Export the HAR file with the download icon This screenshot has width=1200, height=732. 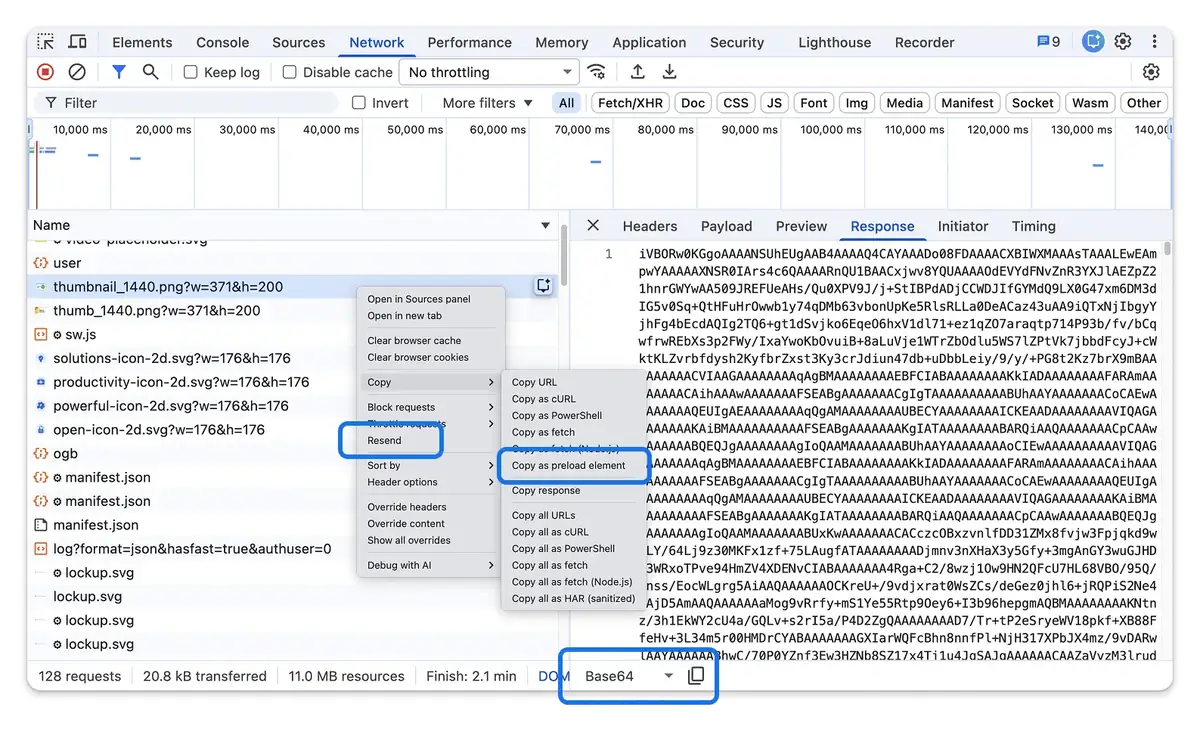pos(669,72)
